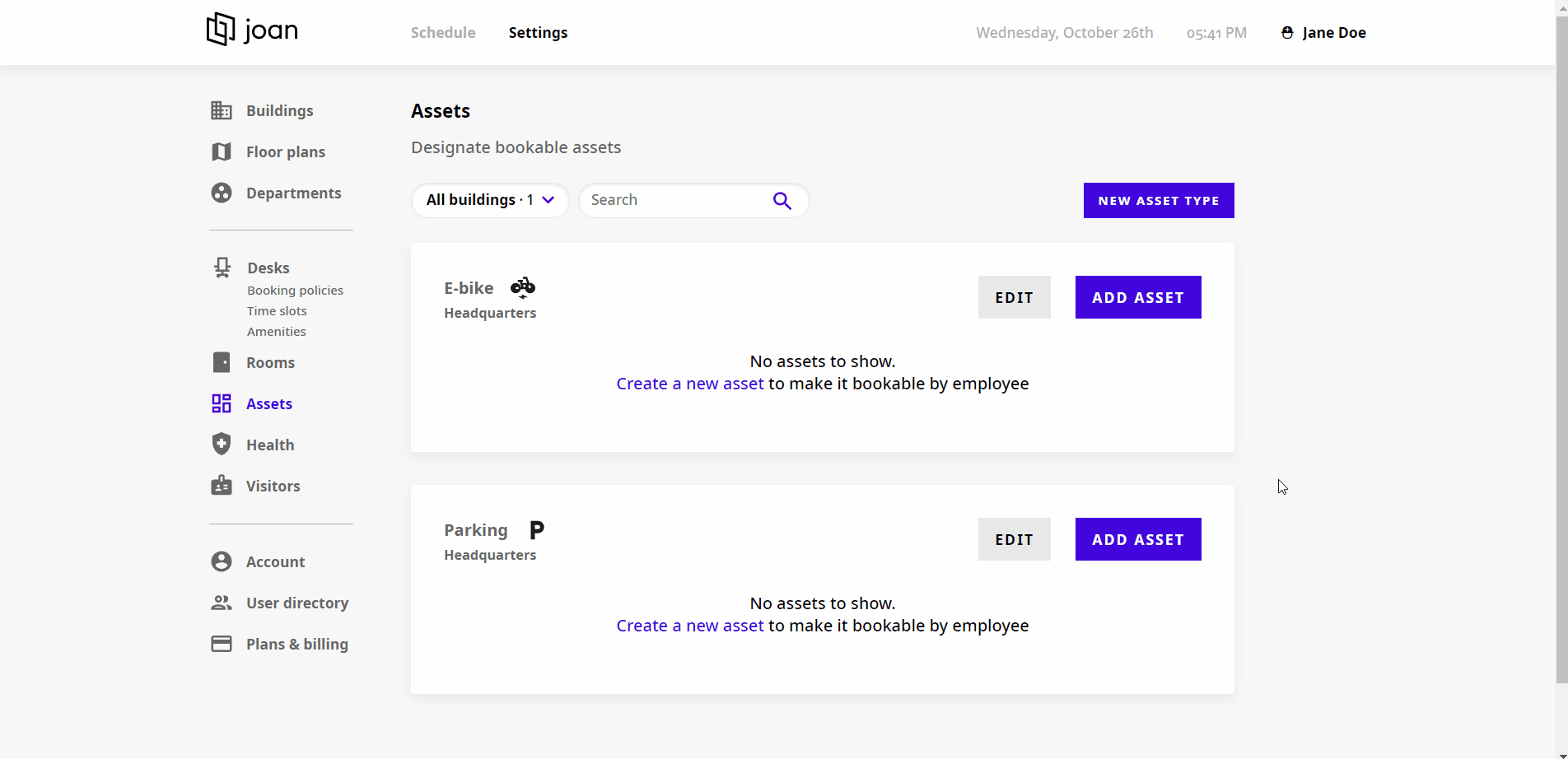Click the Visitors briefcase icon
Image resolution: width=1568 pixels, height=759 pixels.
(x=221, y=485)
